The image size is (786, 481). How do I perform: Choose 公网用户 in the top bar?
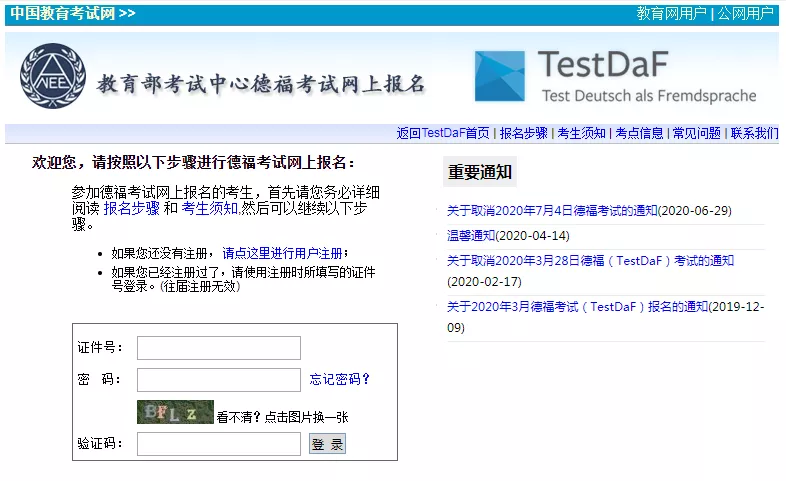745,14
